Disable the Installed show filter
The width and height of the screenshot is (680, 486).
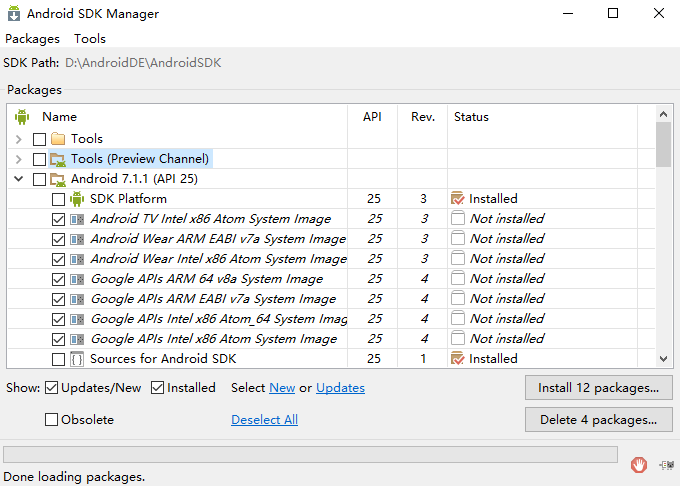coord(157,388)
